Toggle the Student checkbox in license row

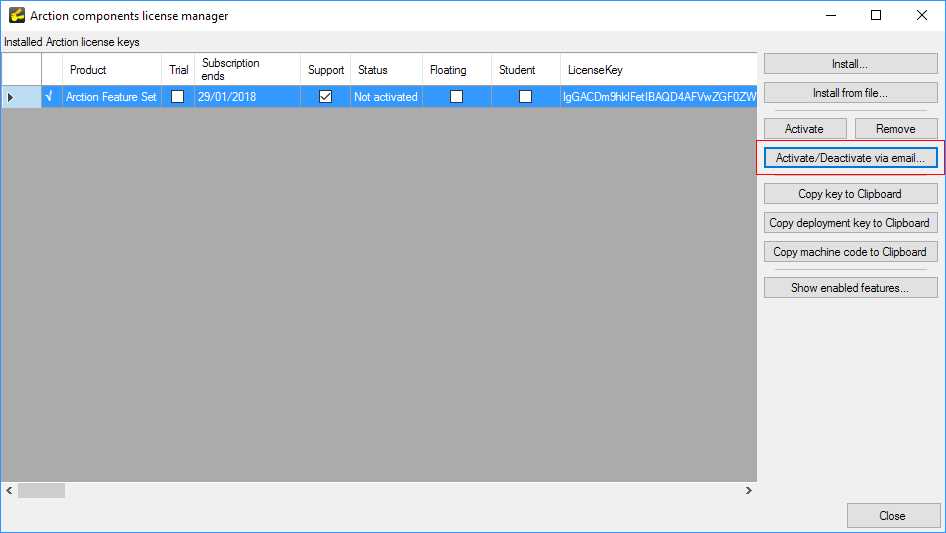tap(525, 97)
